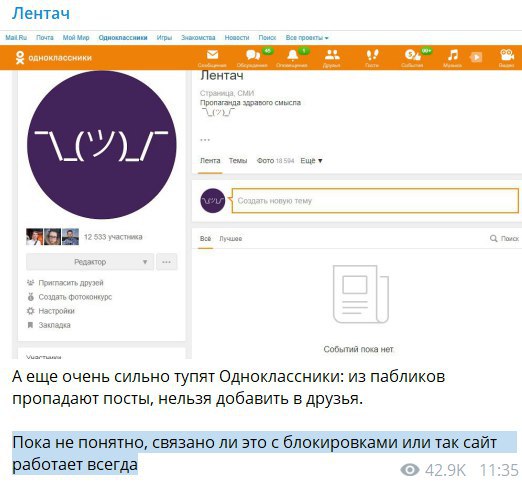Click the 'Лентач' group name heading
The image size is (522, 482).
coord(222,76)
